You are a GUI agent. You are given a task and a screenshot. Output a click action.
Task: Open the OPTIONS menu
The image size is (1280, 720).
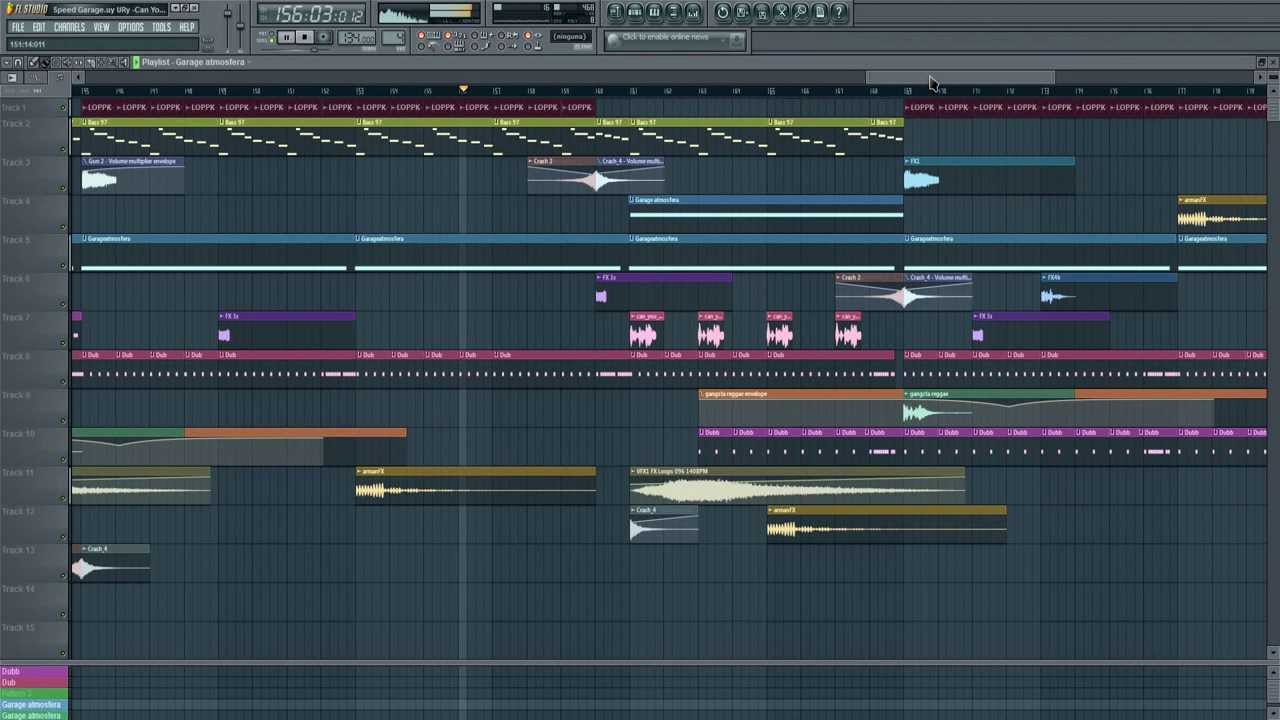click(x=131, y=27)
